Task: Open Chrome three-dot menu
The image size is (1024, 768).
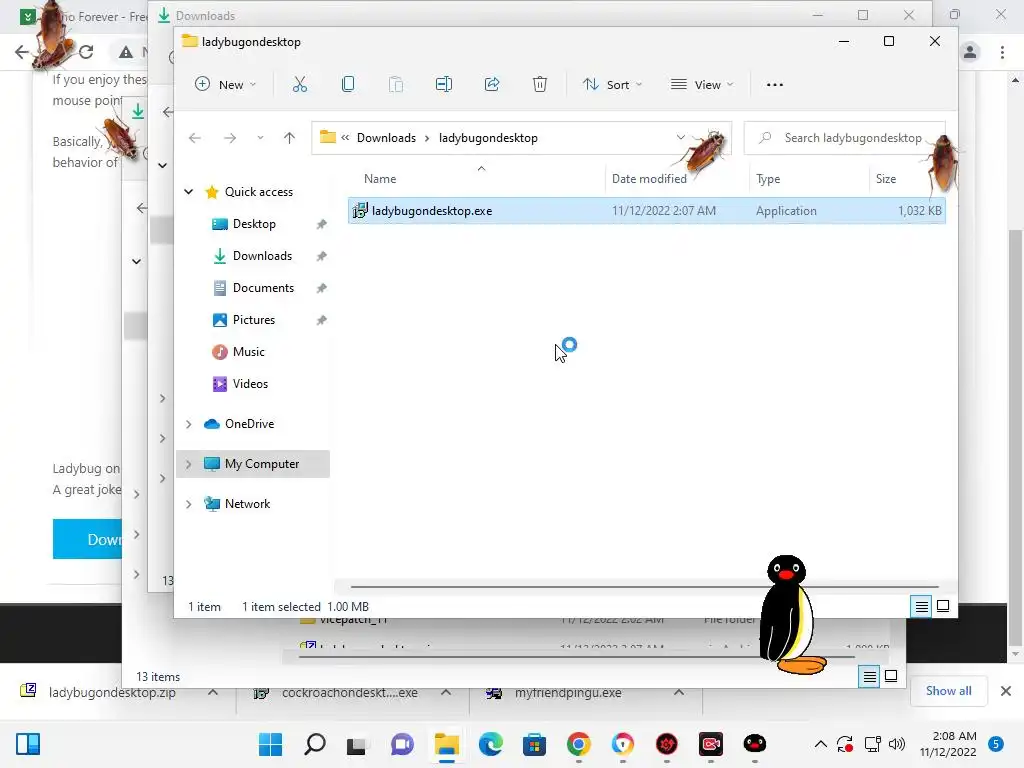Action: click(1002, 52)
